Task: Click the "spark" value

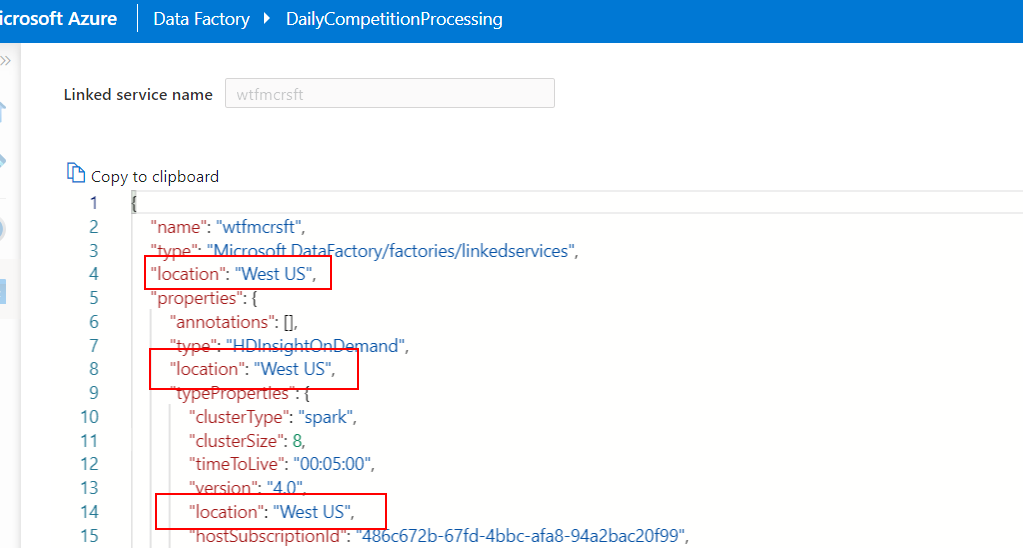Action: pyautogui.click(x=326, y=417)
